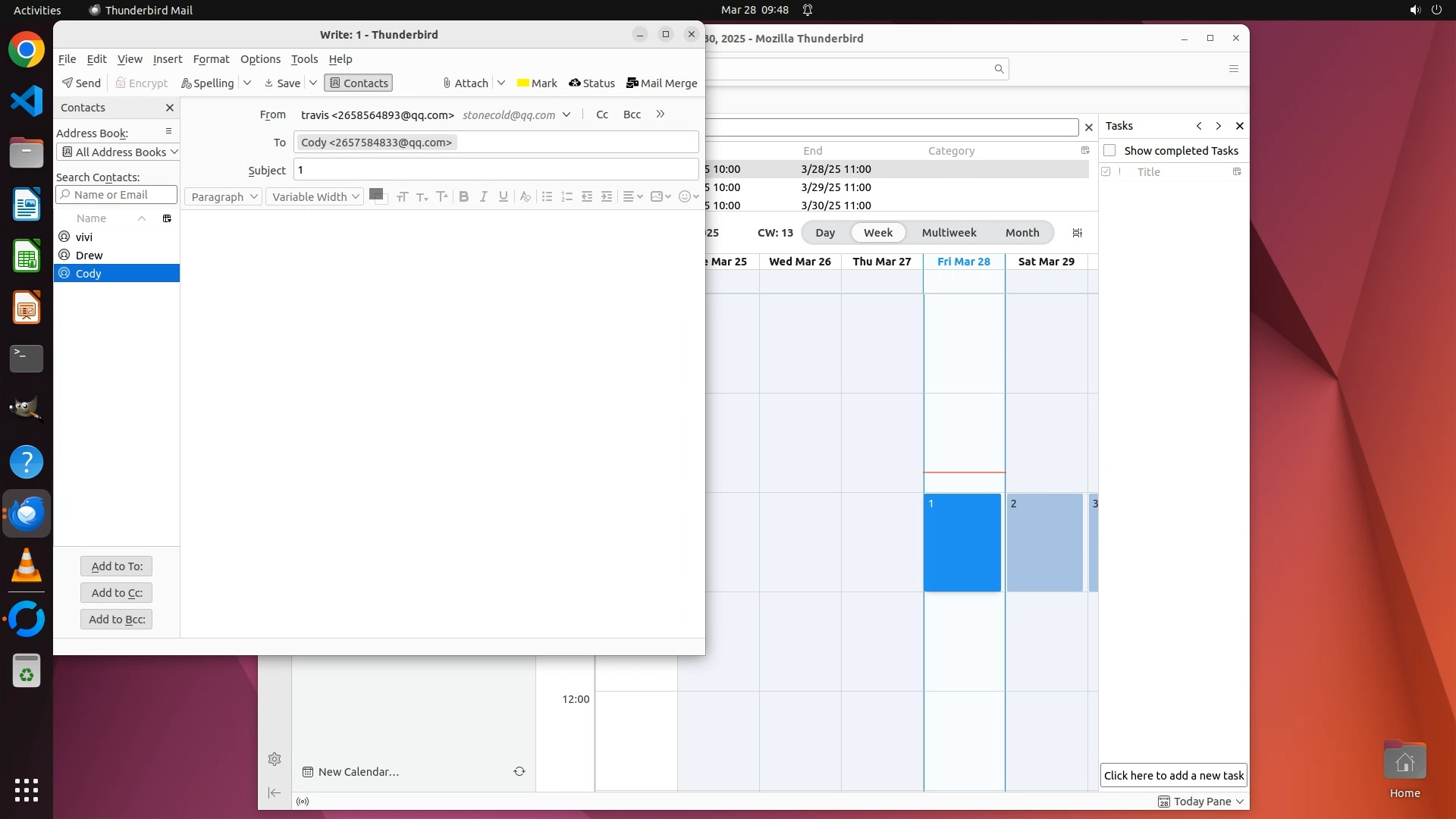Apply italic formatting in compose toolbar

click(483, 197)
